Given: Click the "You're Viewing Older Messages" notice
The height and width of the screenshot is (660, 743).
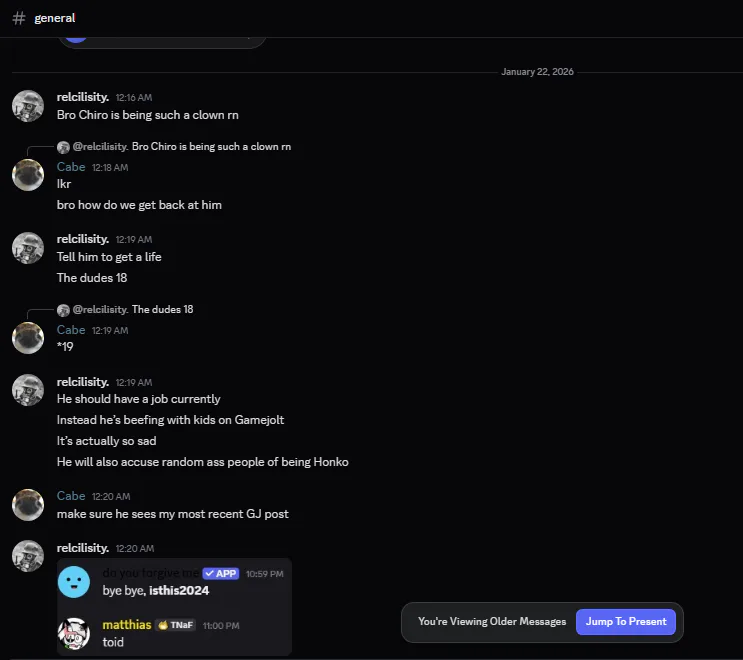Looking at the screenshot, I should [x=491, y=622].
